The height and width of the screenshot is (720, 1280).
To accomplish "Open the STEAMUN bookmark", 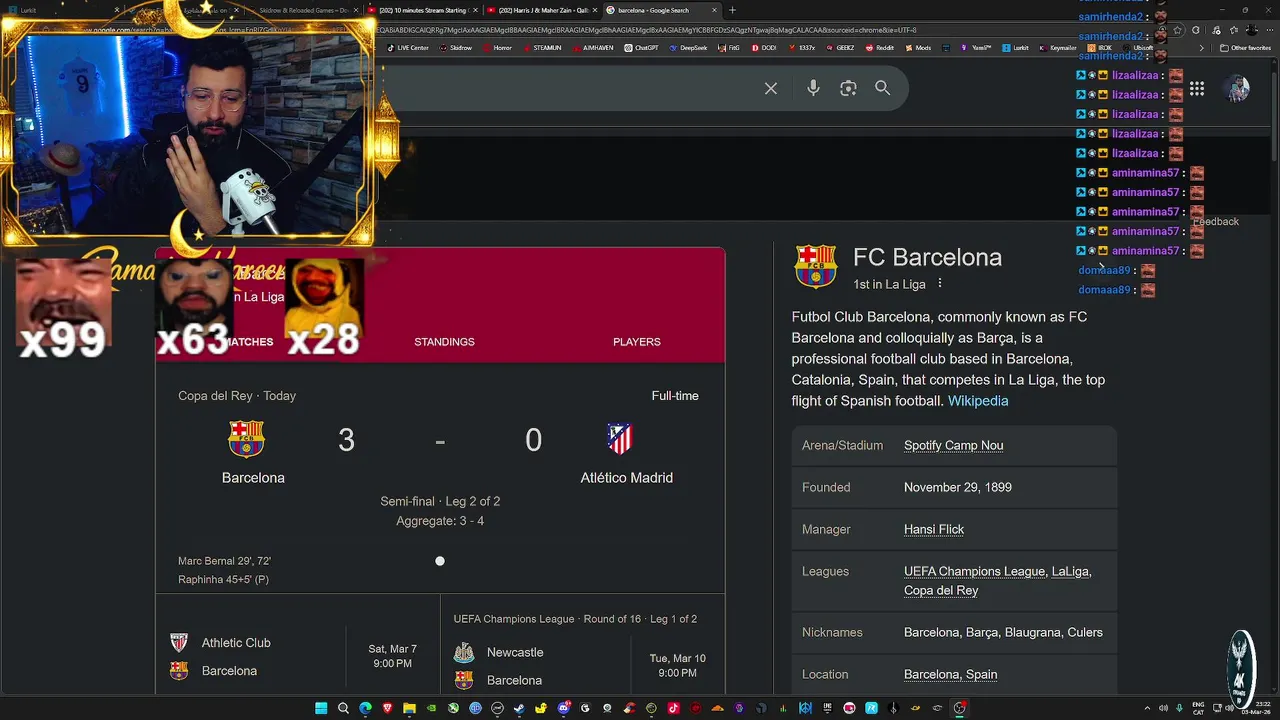I will [542, 48].
